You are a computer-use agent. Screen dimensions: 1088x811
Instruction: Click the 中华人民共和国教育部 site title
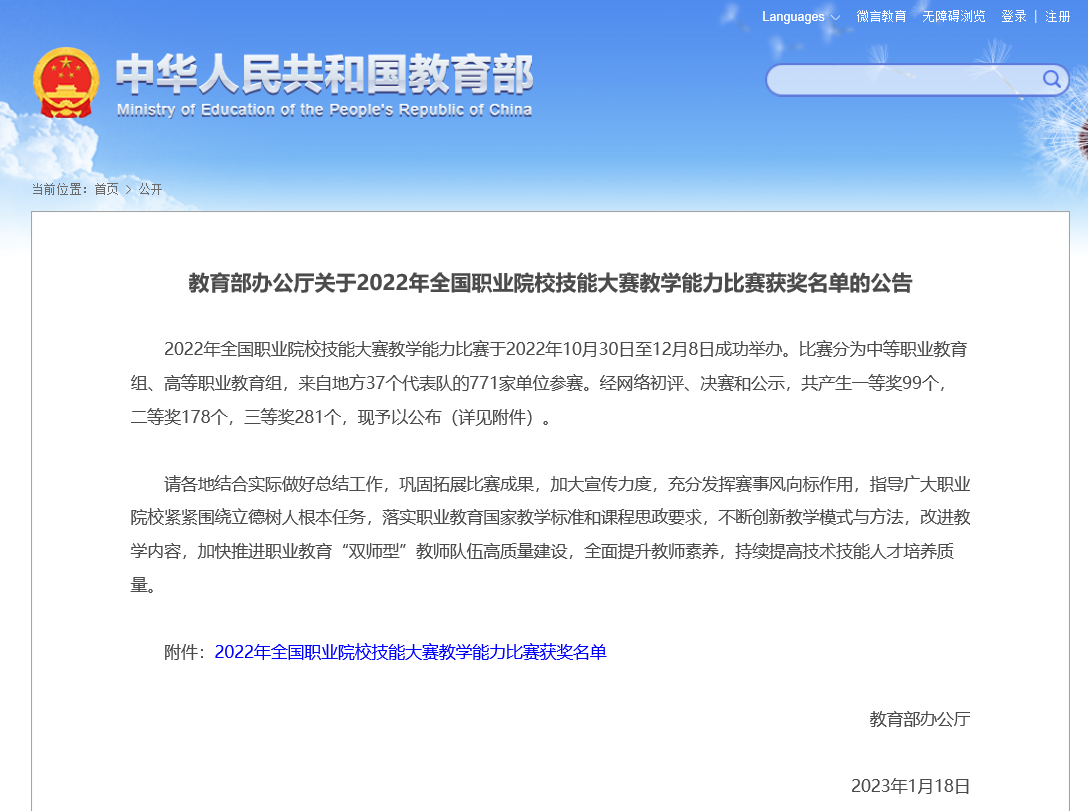click(x=324, y=75)
